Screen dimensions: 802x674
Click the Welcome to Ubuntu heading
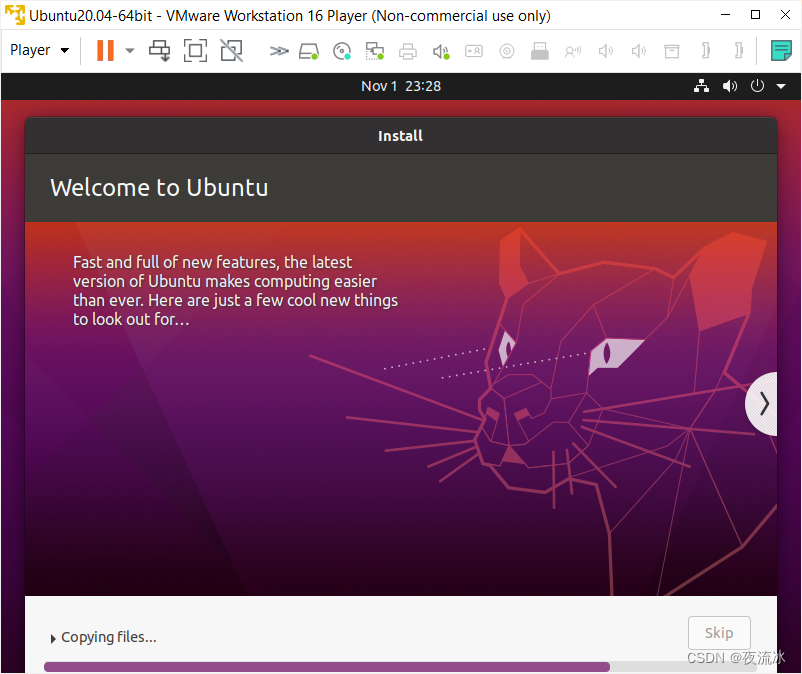coord(159,188)
